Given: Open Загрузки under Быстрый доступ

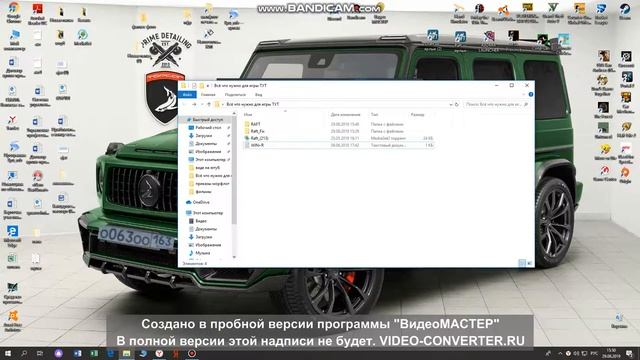Looking at the screenshot, I should [x=203, y=136].
